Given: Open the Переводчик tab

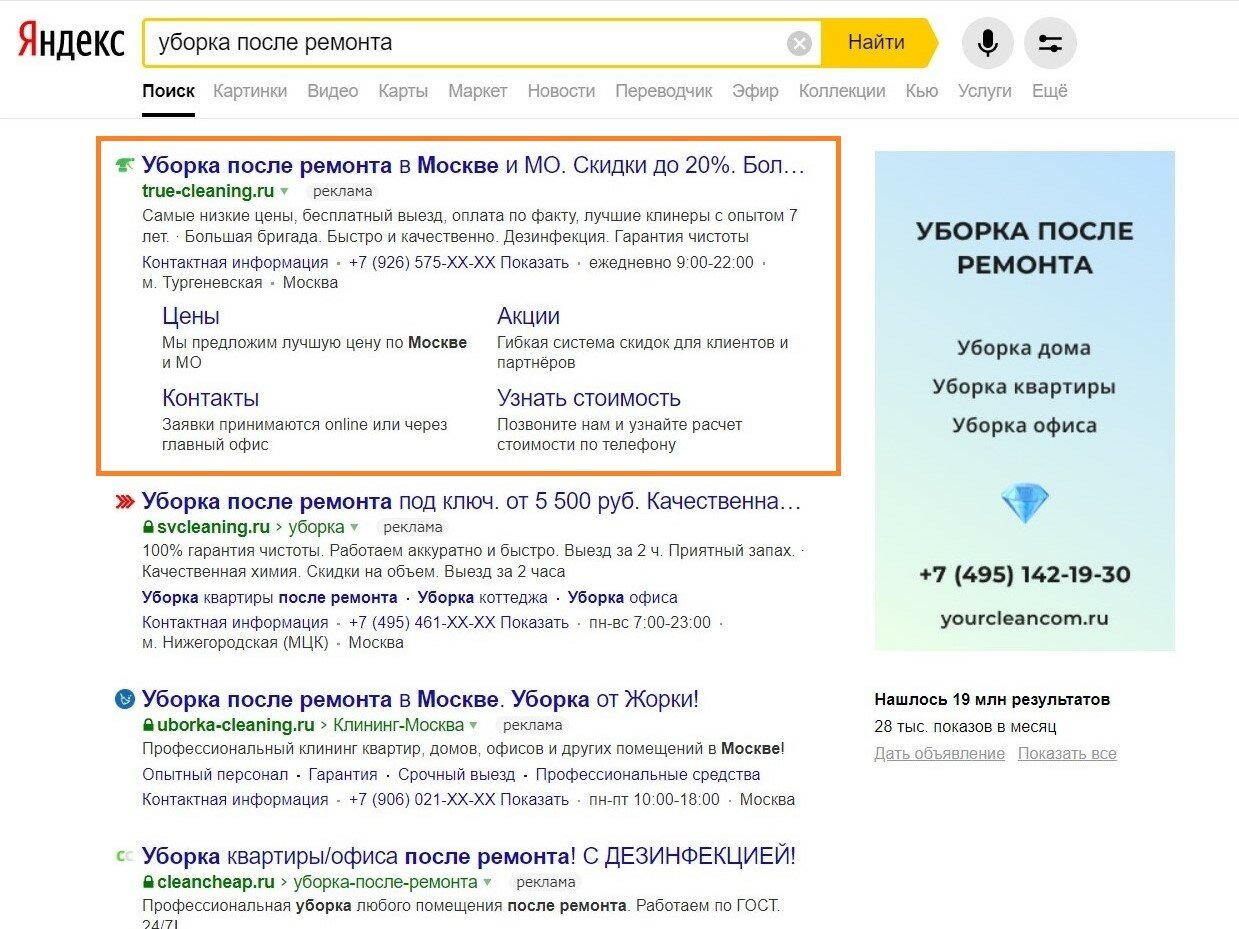Looking at the screenshot, I should 664,91.
